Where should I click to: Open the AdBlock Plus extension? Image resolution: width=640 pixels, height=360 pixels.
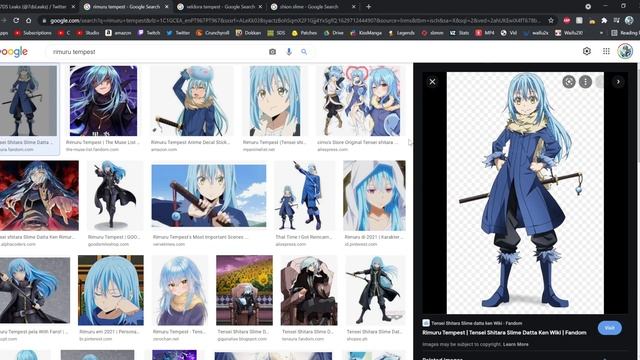pos(567,20)
